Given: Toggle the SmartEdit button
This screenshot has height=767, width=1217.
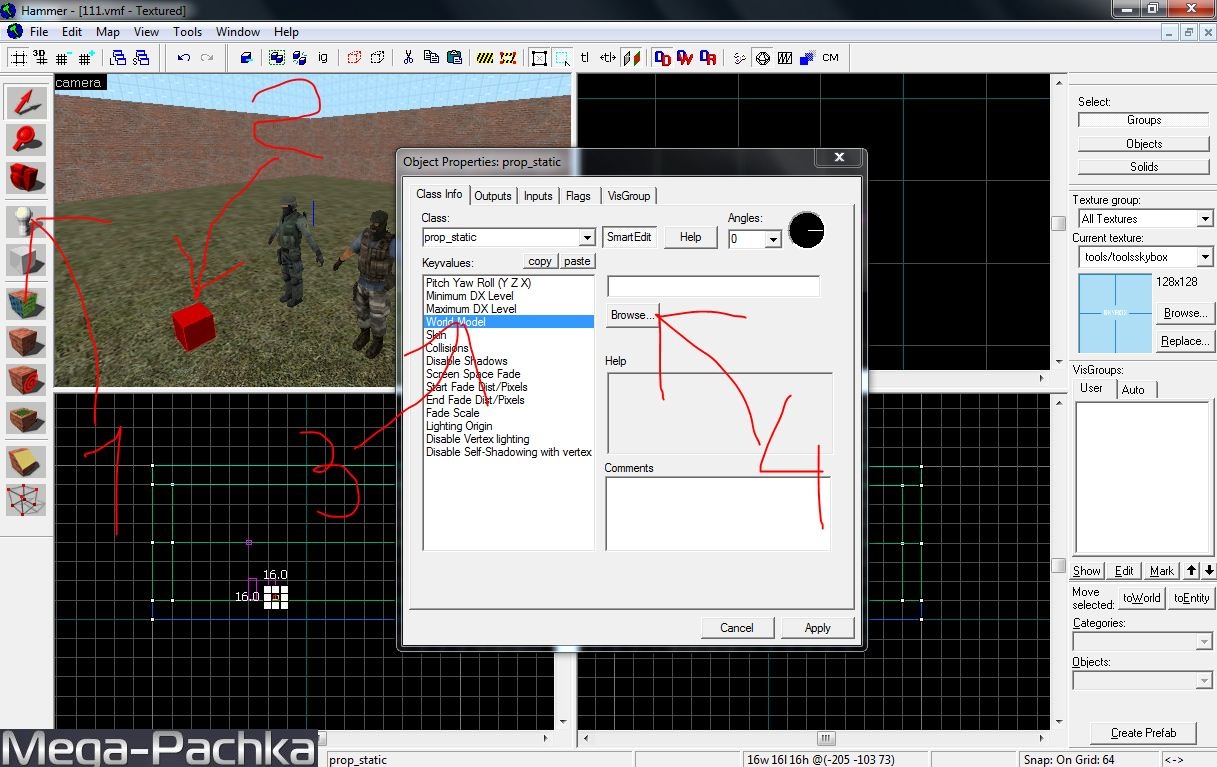Looking at the screenshot, I should [629, 237].
